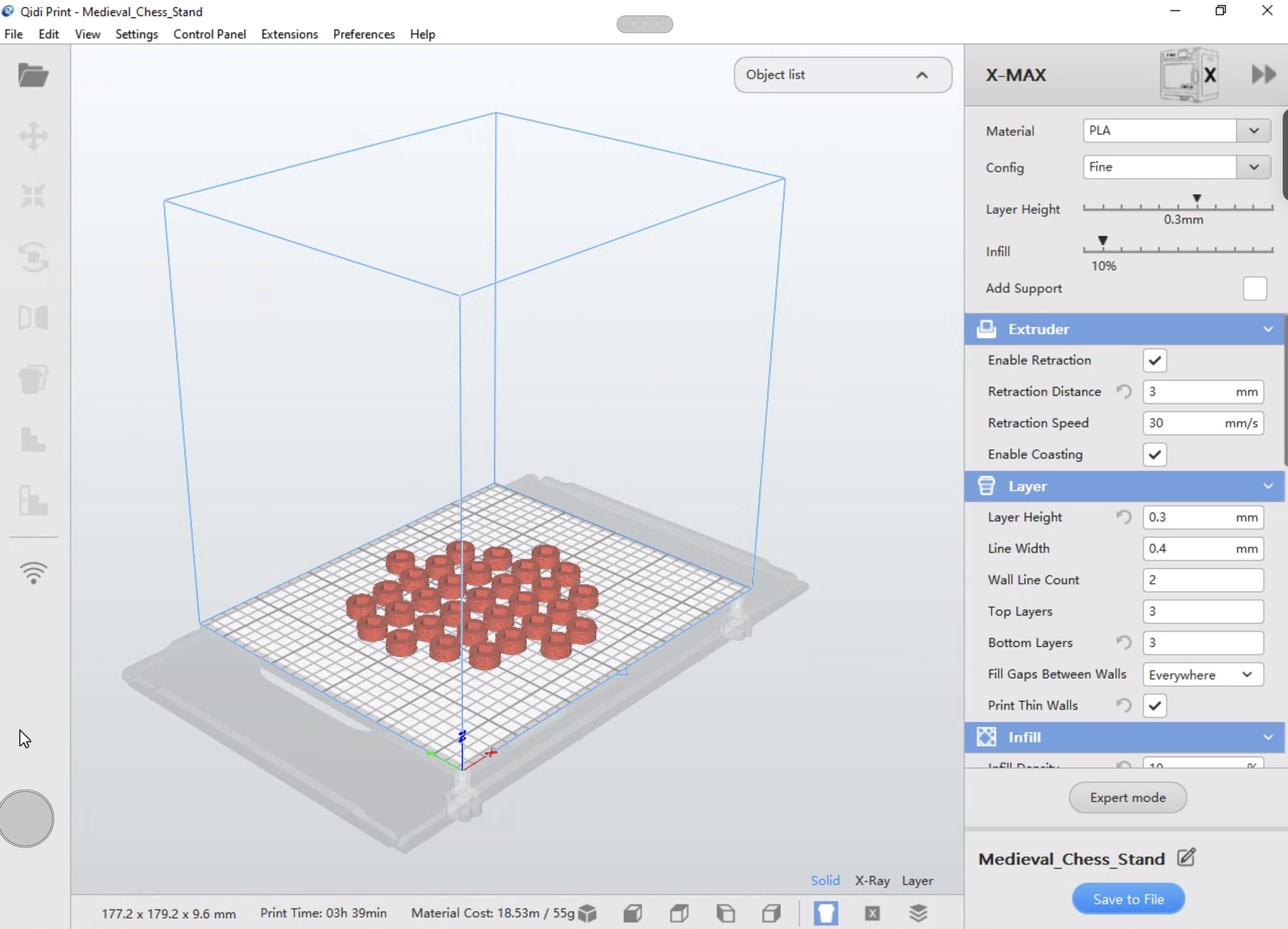Click the Preferences menu item
Viewport: 1288px width, 929px height.
pos(364,33)
